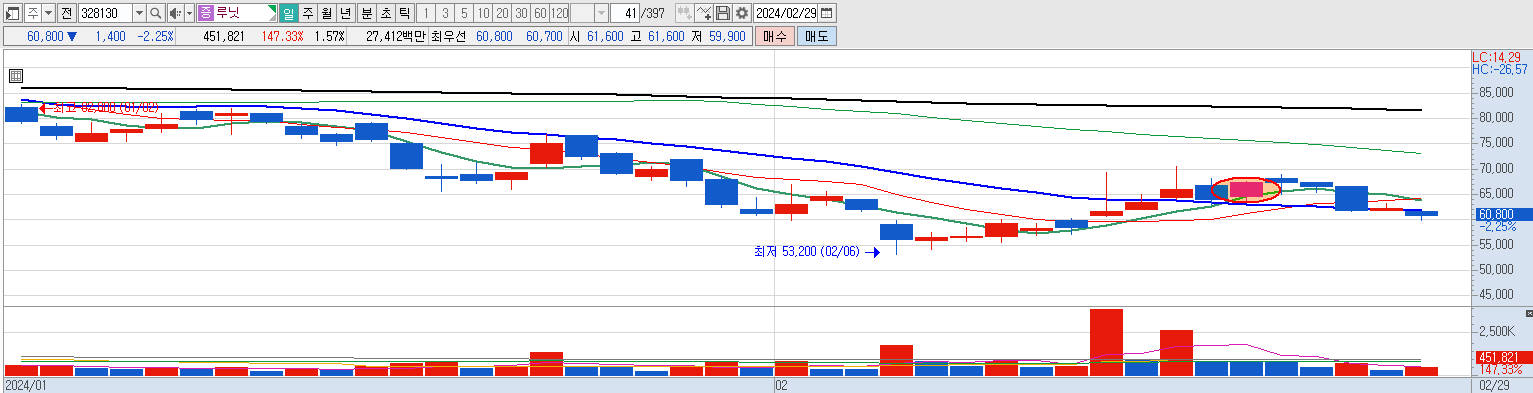1533x393 pixels.
Task: Choose the 1 interval button
Action: pyautogui.click(x=426, y=13)
